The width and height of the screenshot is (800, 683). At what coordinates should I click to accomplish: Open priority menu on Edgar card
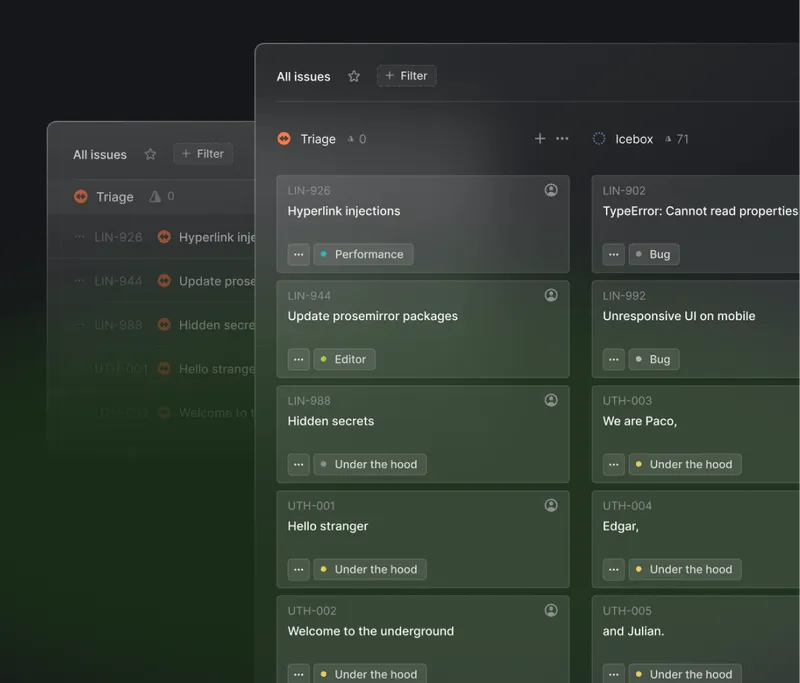pos(614,570)
